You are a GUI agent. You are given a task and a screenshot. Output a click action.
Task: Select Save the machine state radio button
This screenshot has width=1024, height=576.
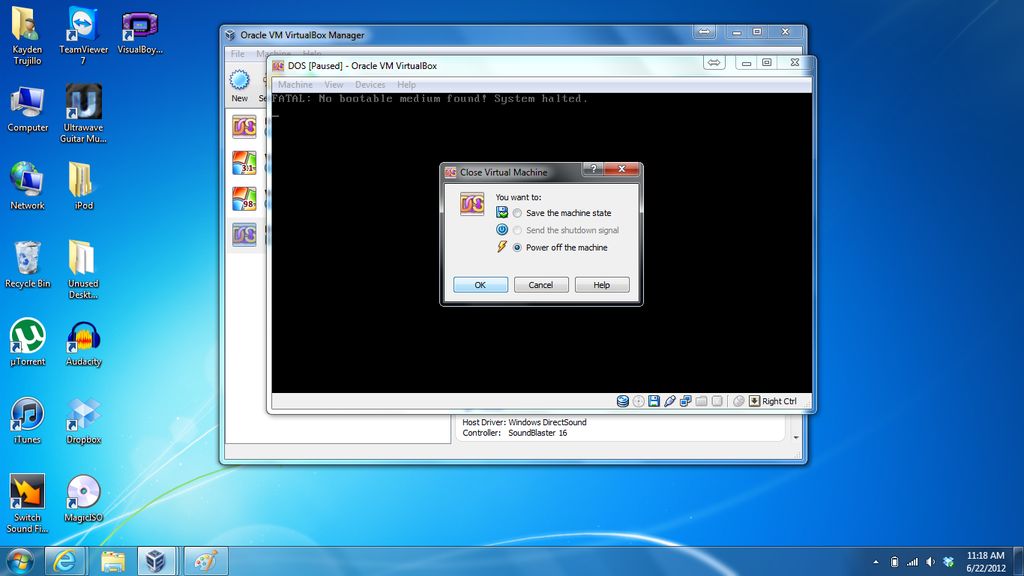click(517, 213)
